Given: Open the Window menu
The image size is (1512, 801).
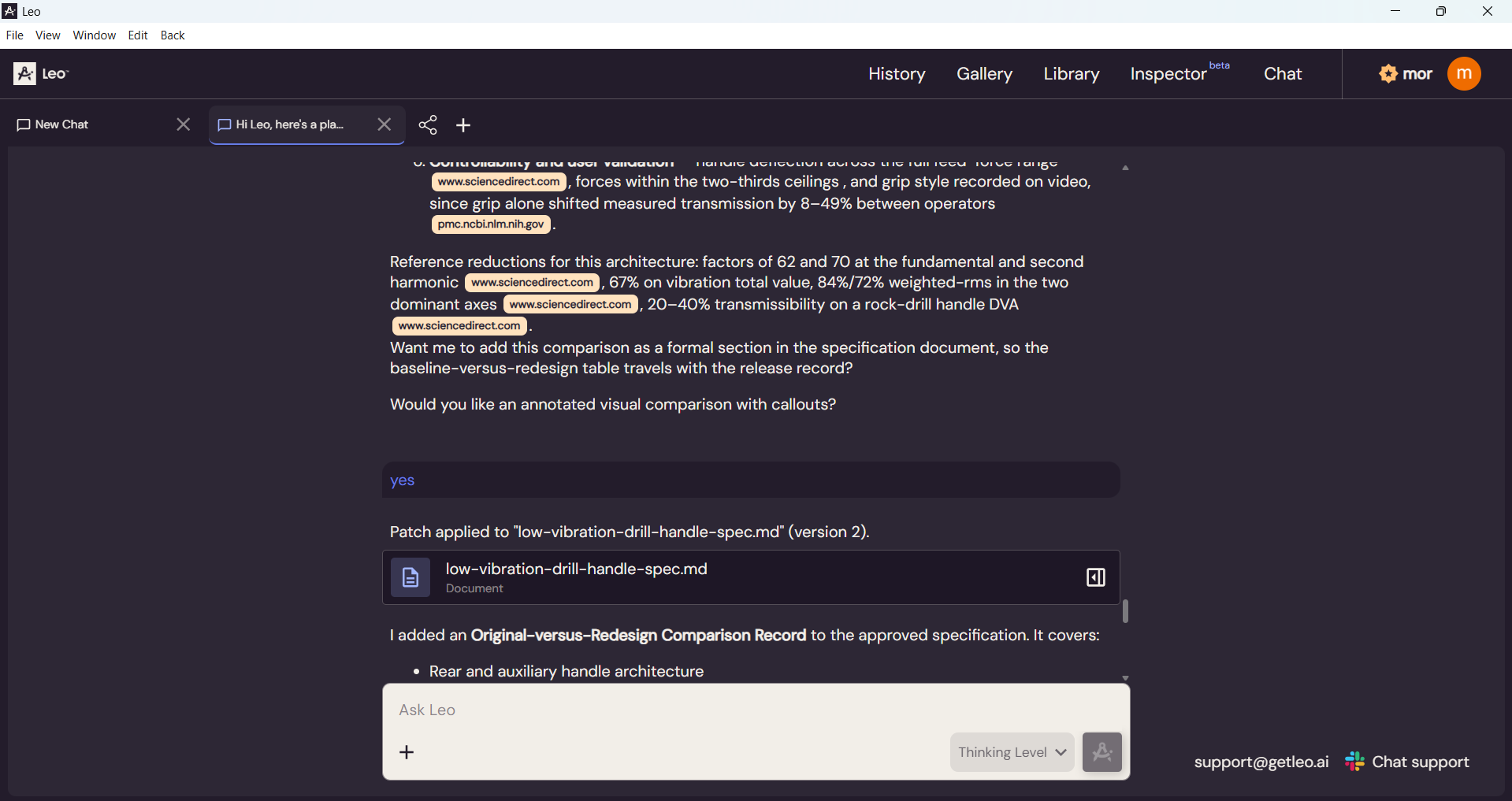Looking at the screenshot, I should coord(95,35).
